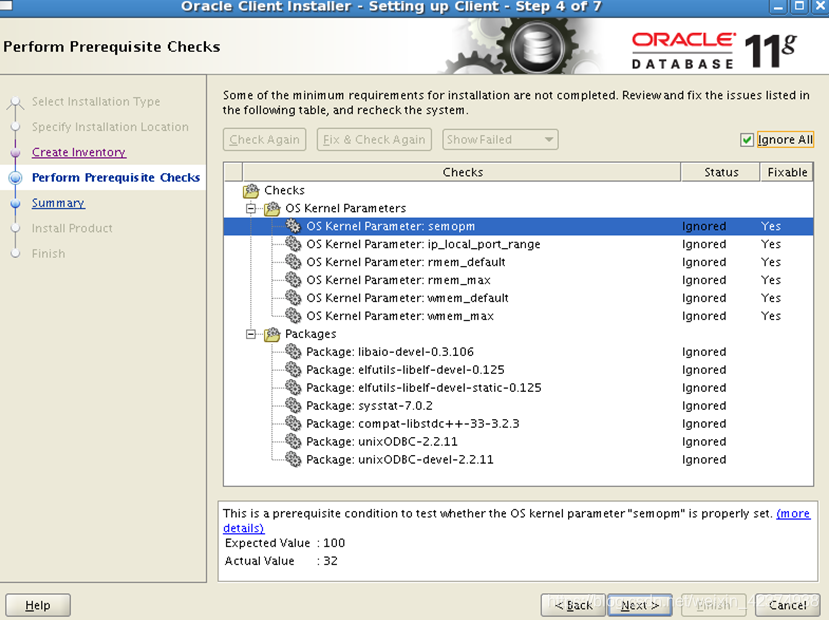Select Package: elfutils-libelf-devel-0.125 row
829x620 pixels.
[x=518, y=370]
